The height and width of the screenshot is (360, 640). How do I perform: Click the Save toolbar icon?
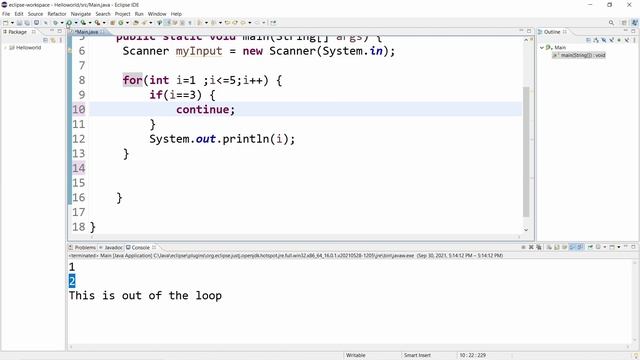point(19,23)
